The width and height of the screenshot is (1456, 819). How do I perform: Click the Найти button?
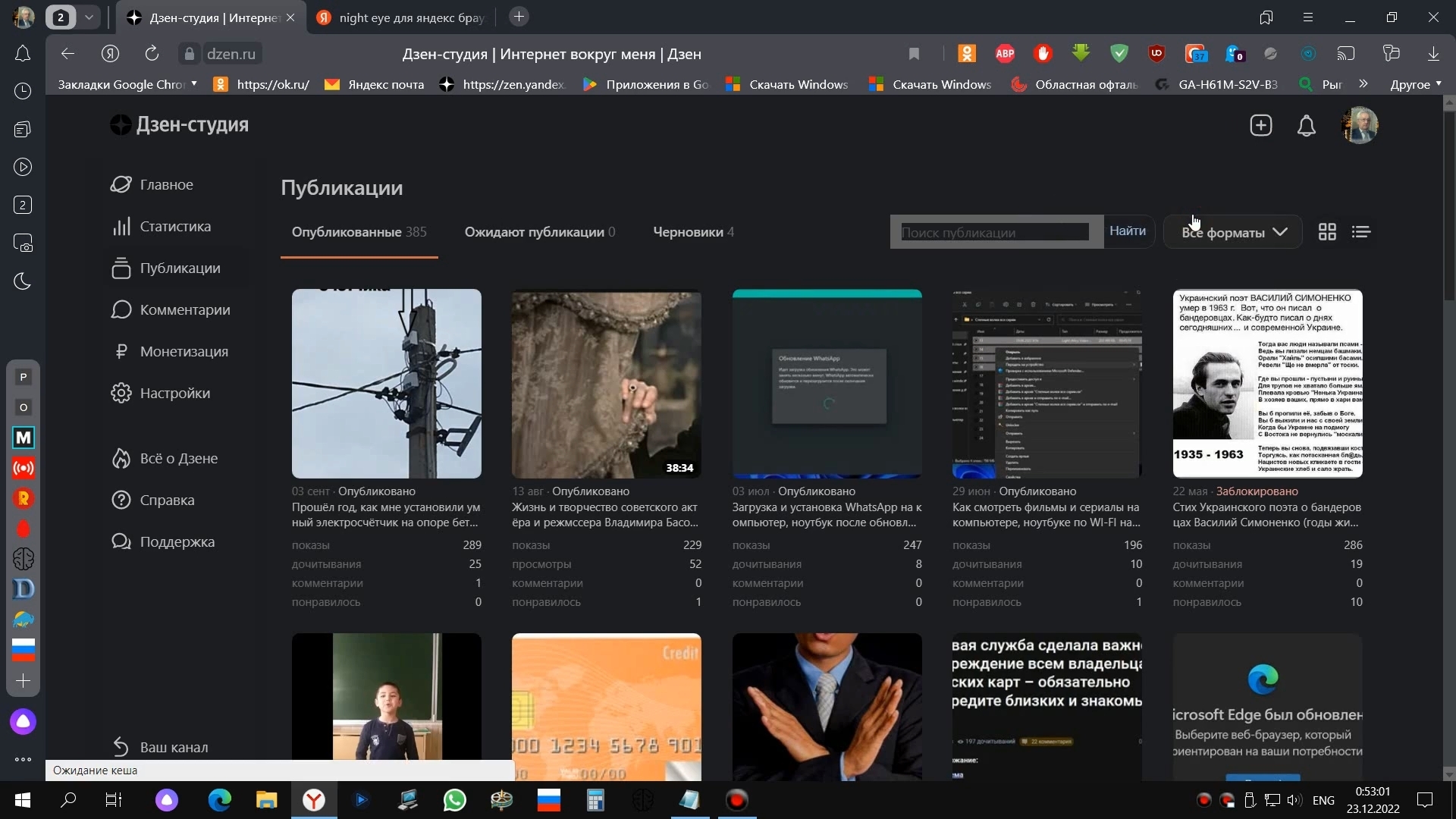1128,231
